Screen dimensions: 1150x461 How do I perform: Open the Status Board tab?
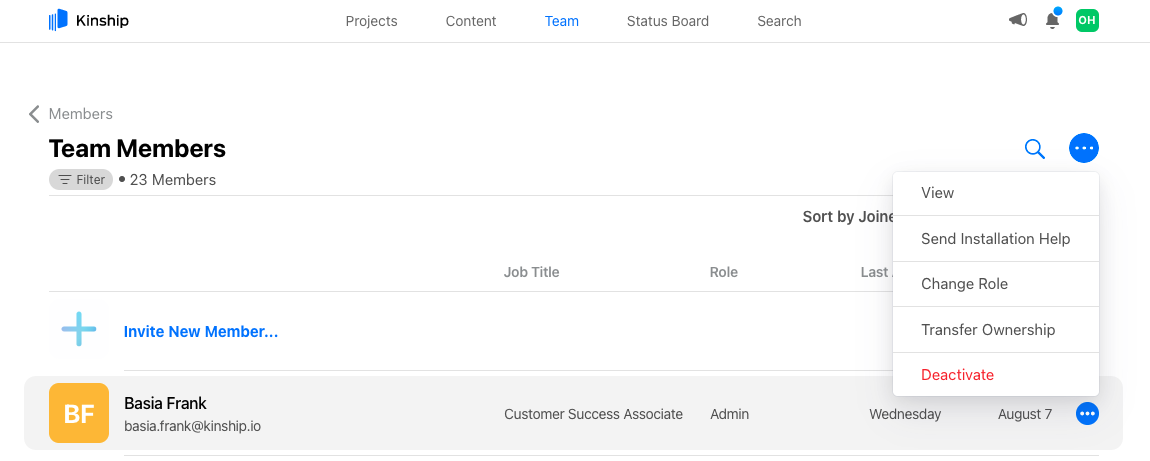667,21
